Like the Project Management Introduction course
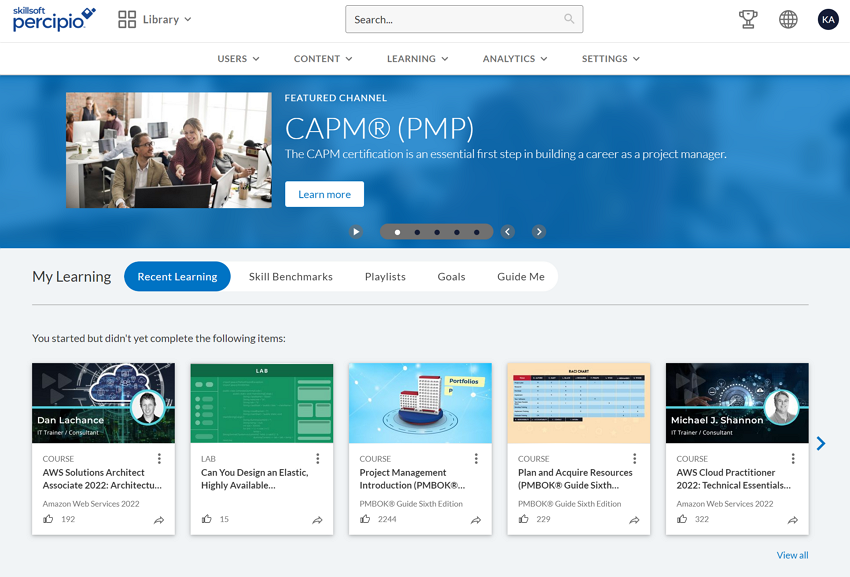This screenshot has width=850, height=577. (365, 519)
